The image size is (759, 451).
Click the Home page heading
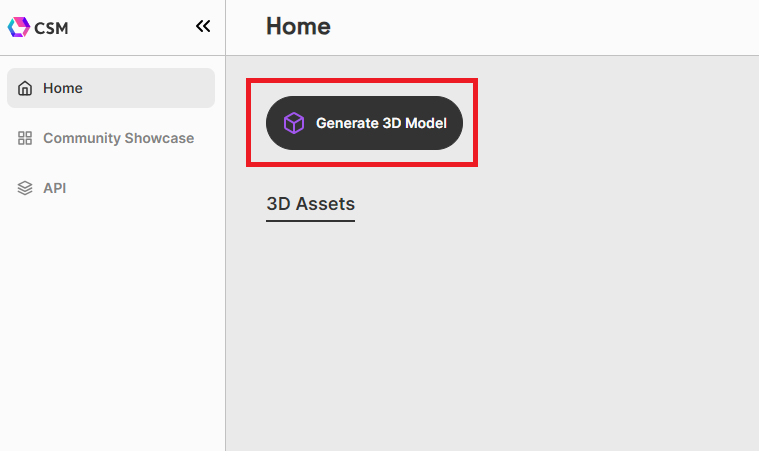pos(298,27)
